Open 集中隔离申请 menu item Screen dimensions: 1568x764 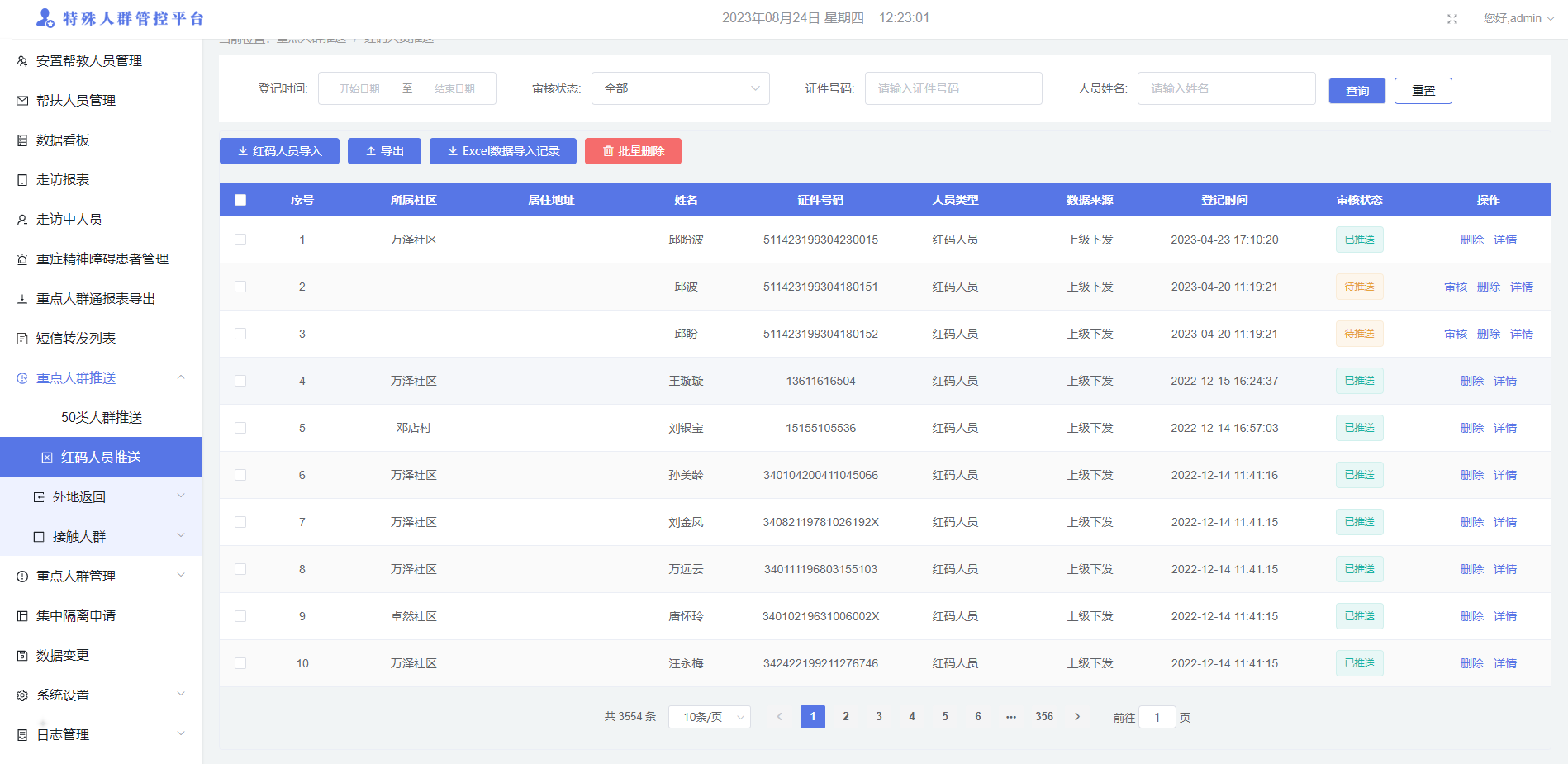(101, 616)
